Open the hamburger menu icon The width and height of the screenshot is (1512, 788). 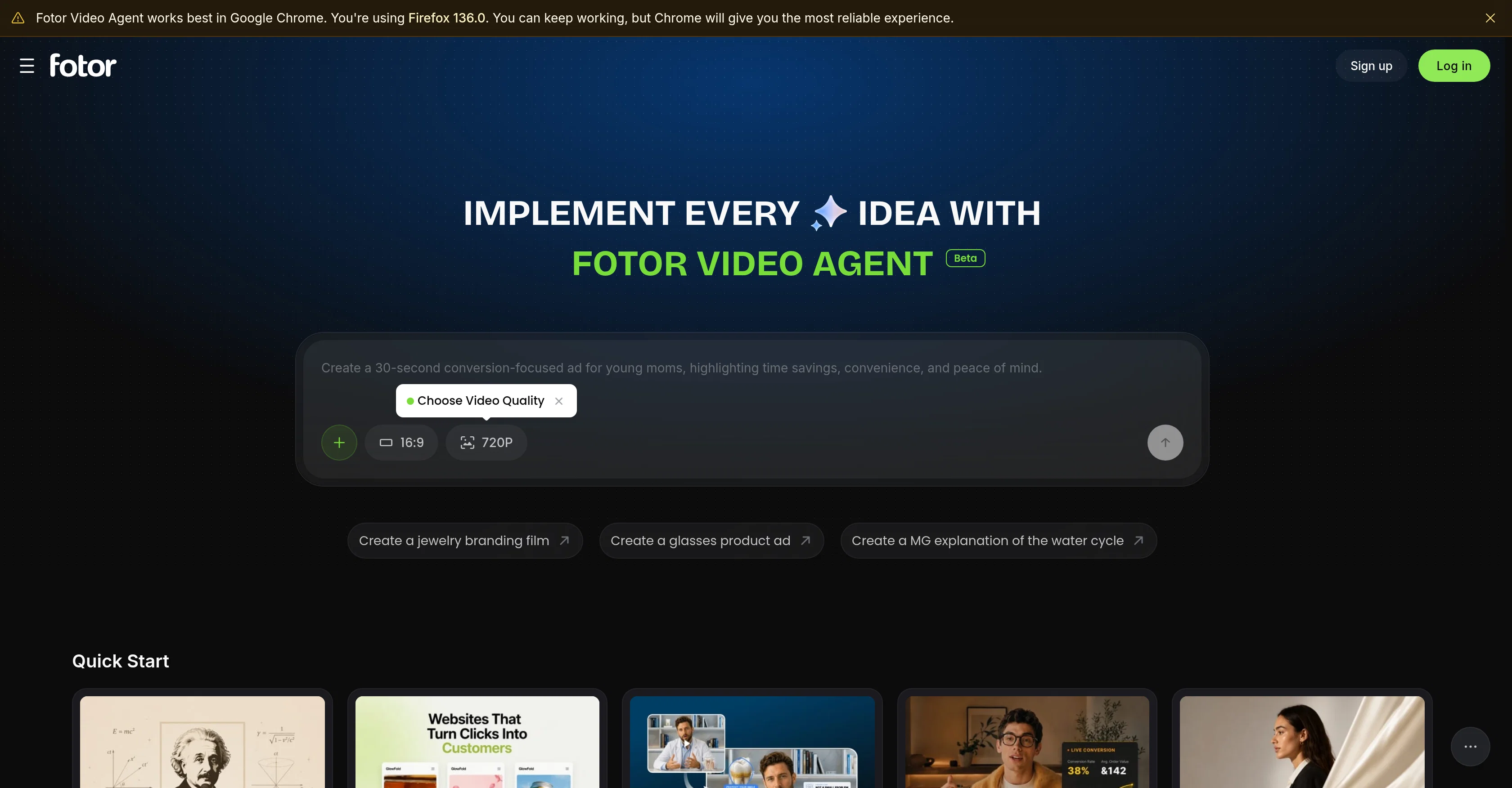(27, 66)
